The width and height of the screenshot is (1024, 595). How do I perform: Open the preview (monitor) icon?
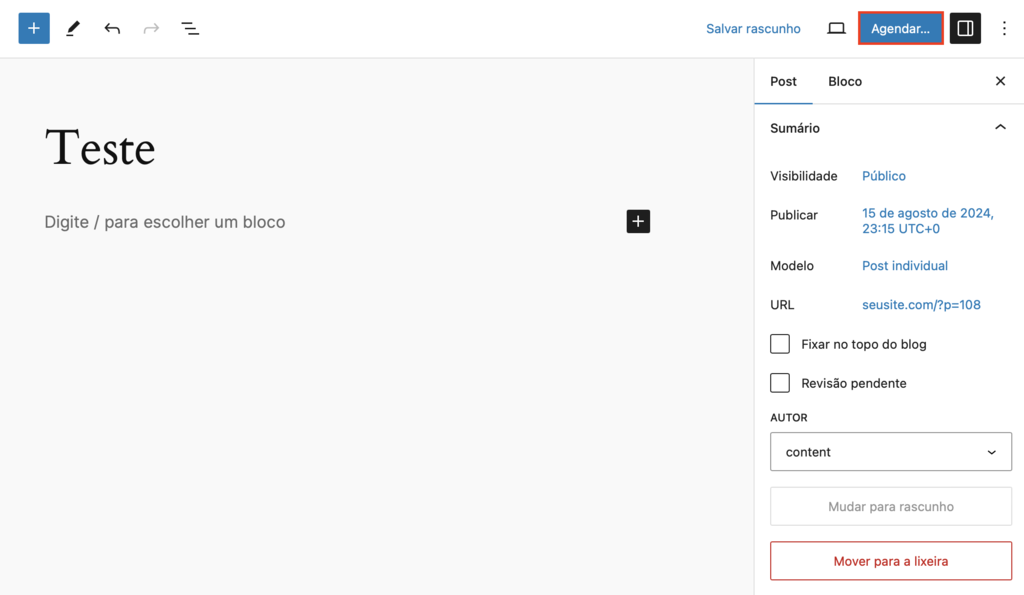(836, 28)
